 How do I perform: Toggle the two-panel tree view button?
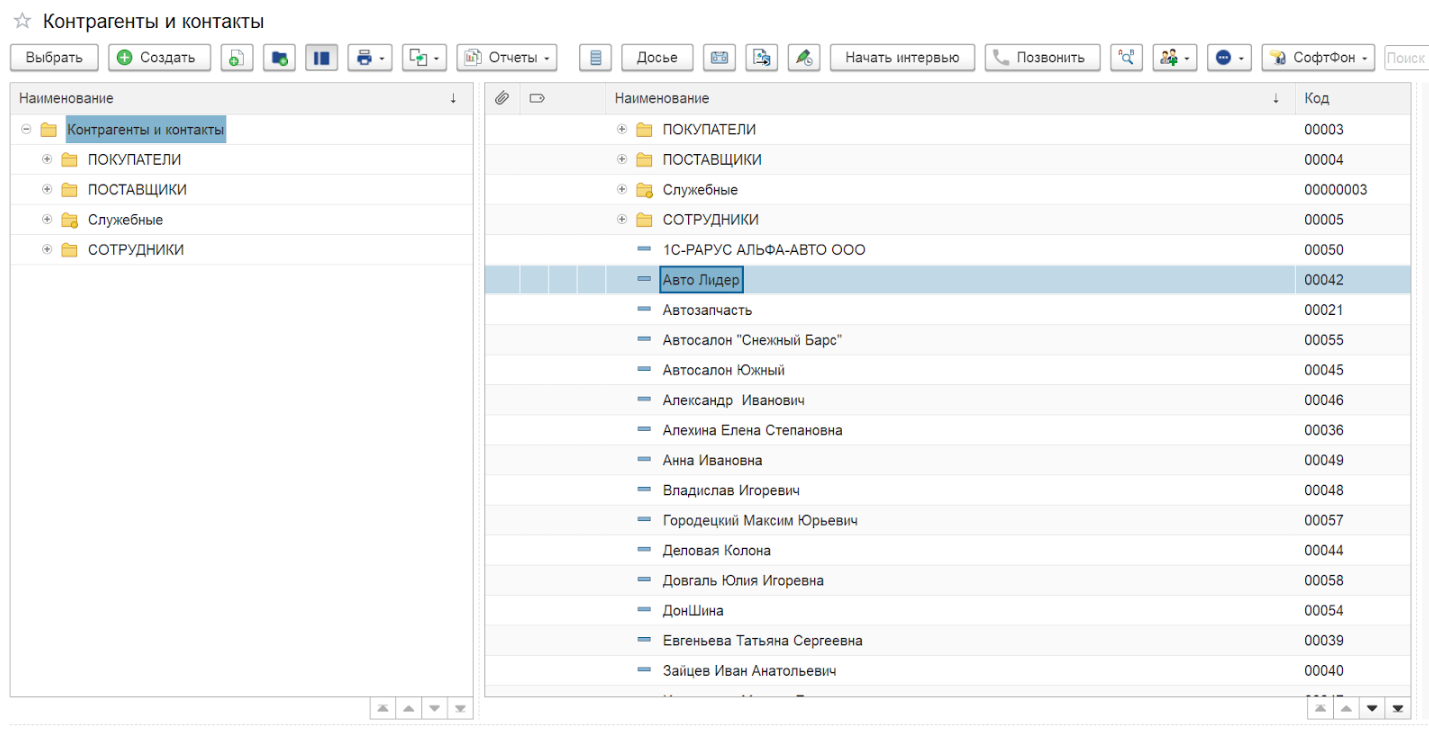click(321, 58)
